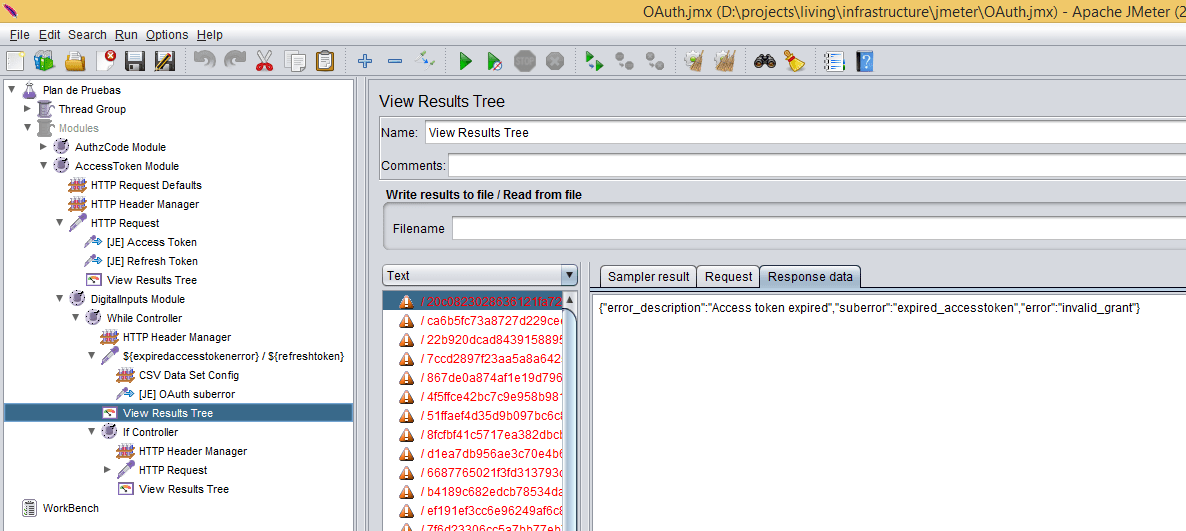Clear current results with the broom icon
This screenshot has width=1186, height=531.
pyautogui.click(x=694, y=61)
